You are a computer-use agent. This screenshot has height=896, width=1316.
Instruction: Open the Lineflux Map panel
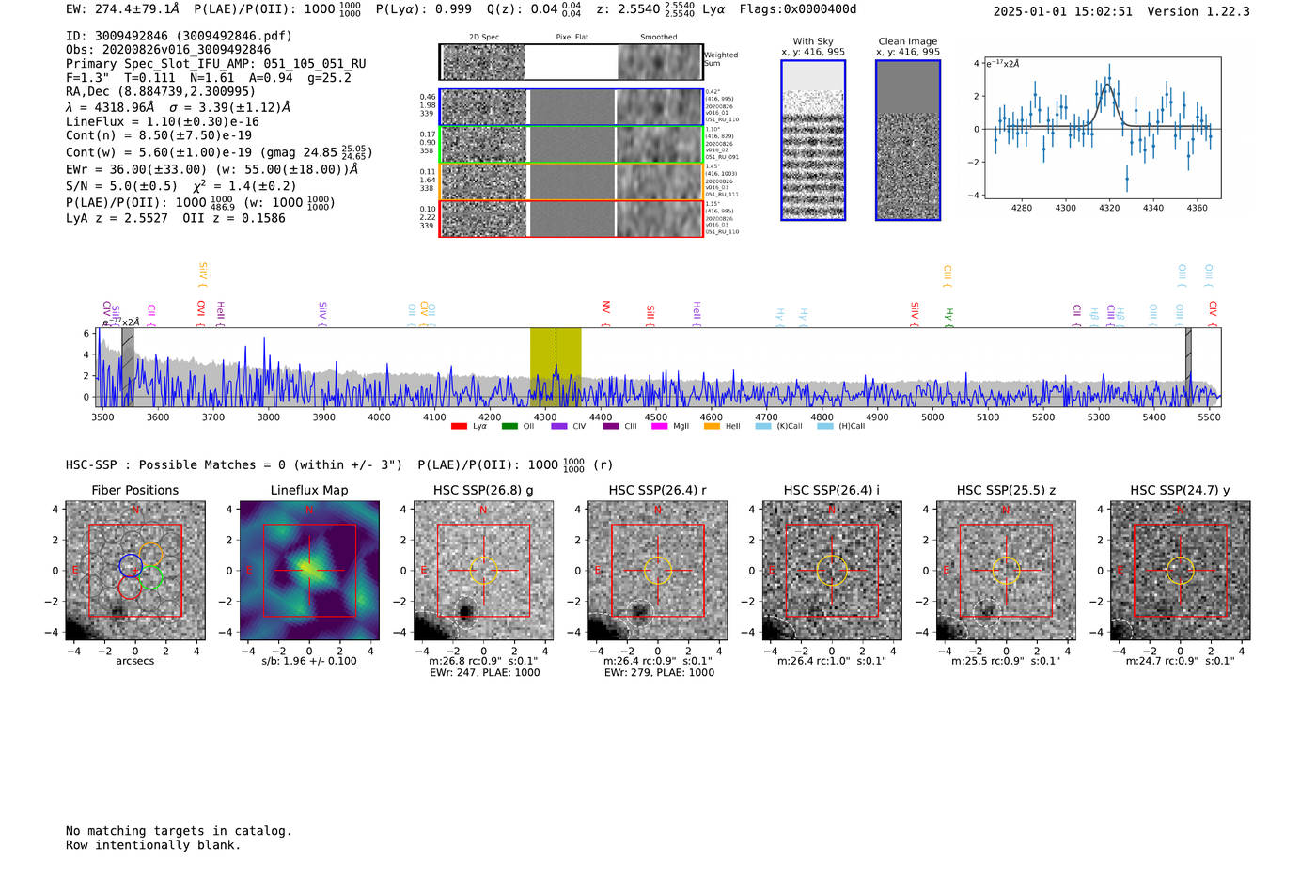(x=309, y=571)
